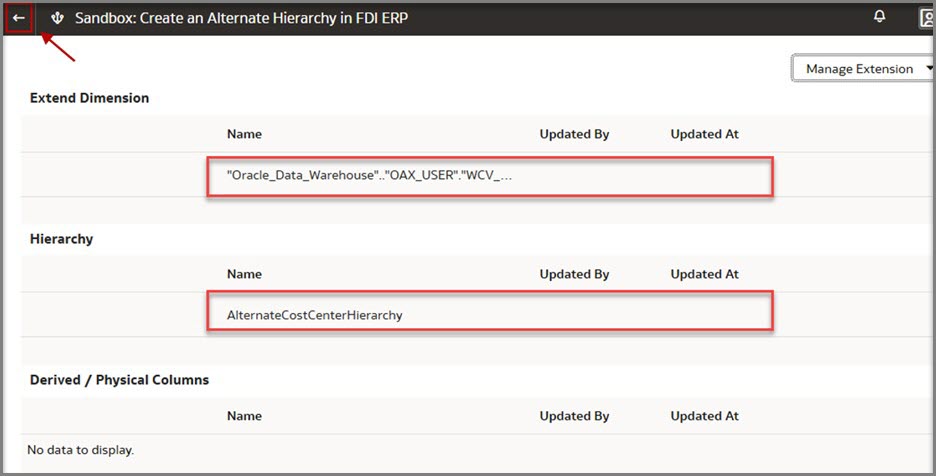Click Updated At header in Derived / Physical Columns
Screen dimensions: 936x476
point(704,416)
